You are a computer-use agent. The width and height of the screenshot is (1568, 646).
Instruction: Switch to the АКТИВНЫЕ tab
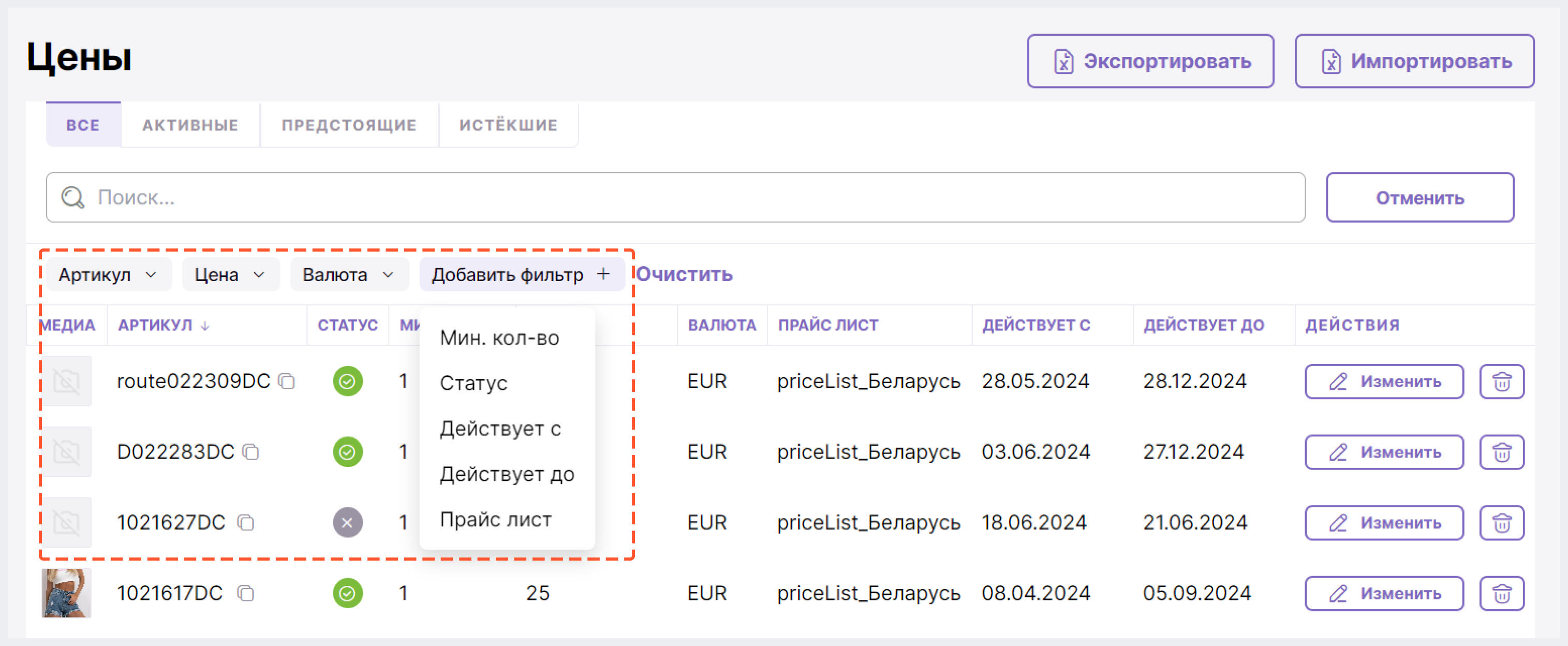click(190, 125)
